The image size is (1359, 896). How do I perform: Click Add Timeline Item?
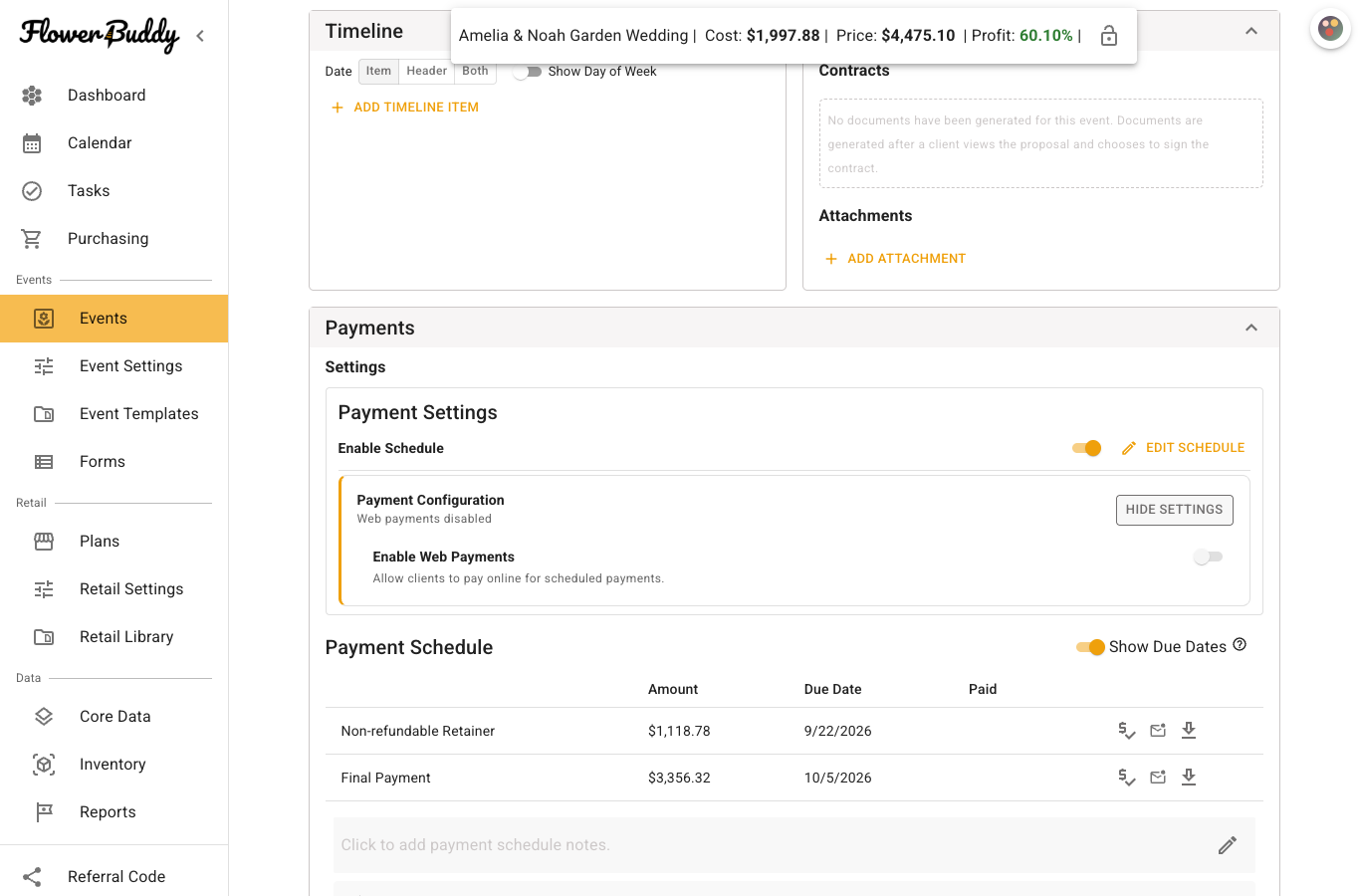tap(405, 108)
